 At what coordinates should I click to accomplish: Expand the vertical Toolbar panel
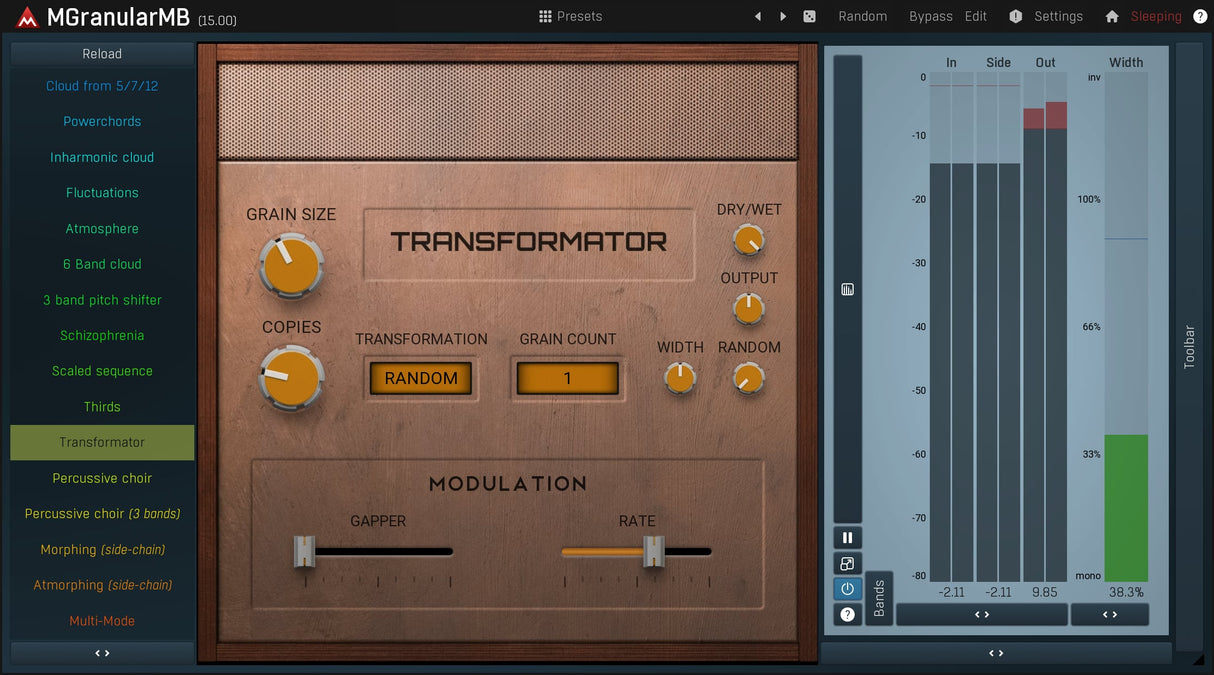(1189, 347)
